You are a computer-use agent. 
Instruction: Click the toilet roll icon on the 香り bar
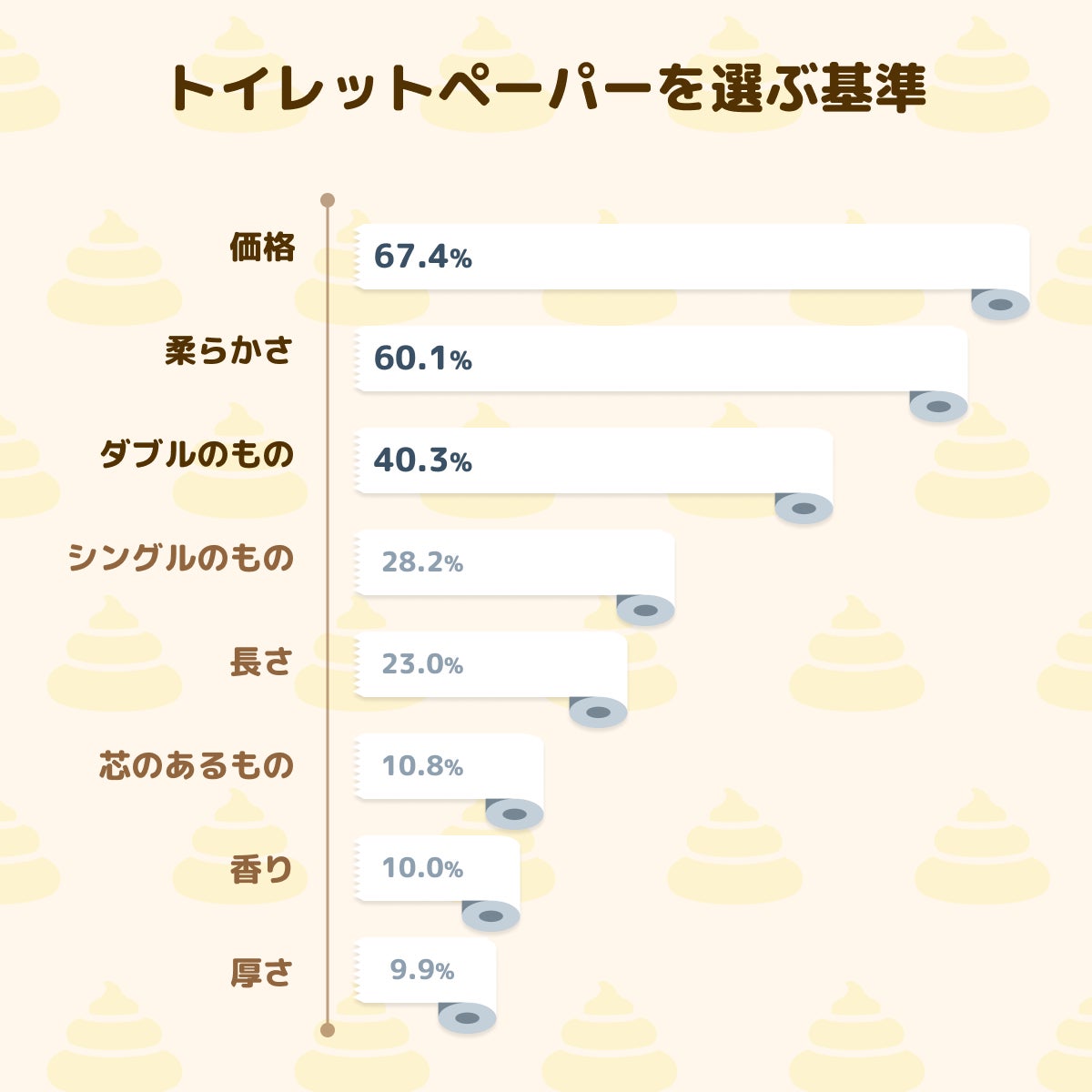(490, 915)
